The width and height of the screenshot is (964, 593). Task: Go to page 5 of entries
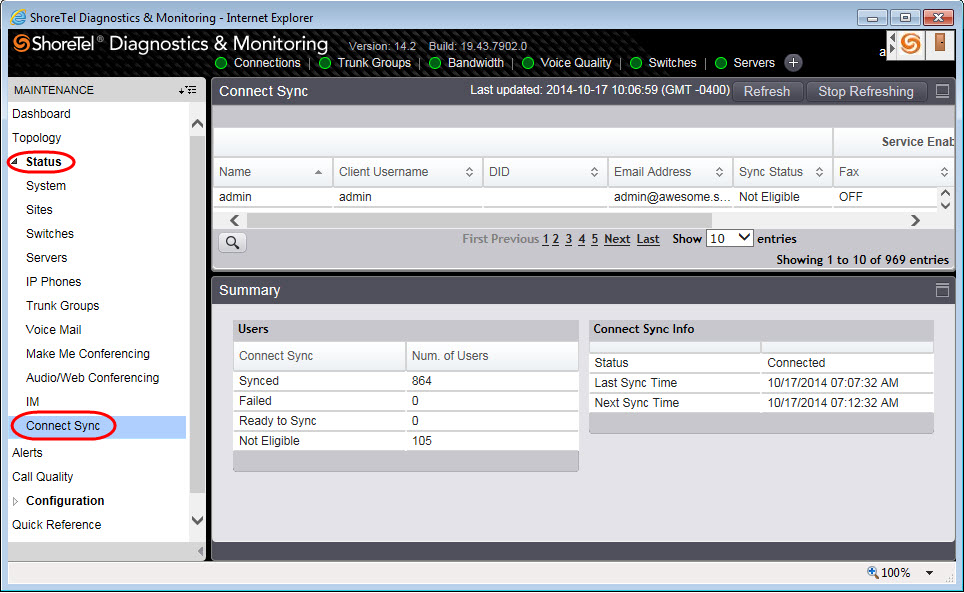[595, 239]
